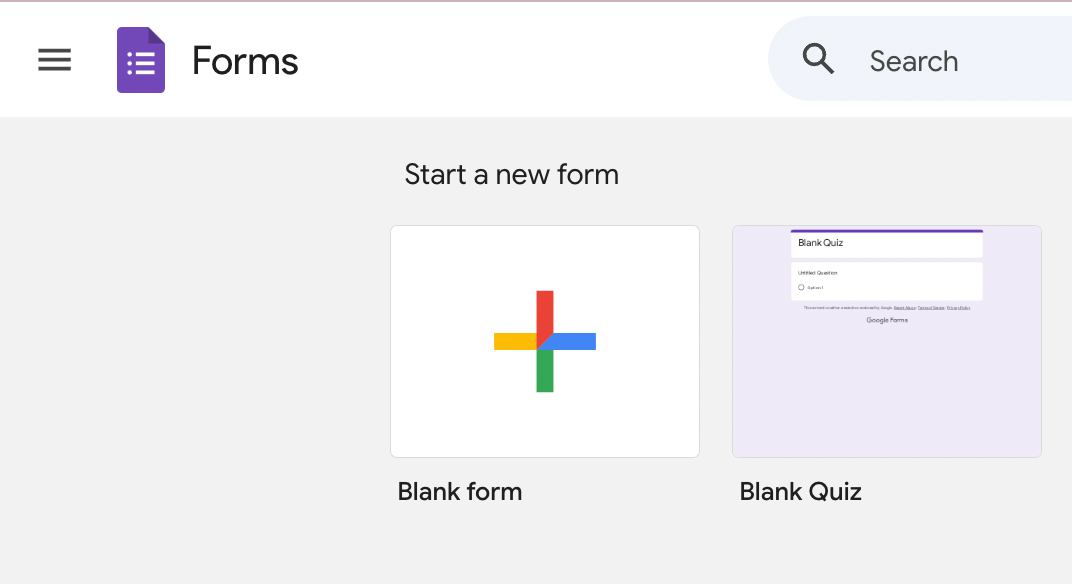
Task: Click the Blank form label
Action: pyautogui.click(x=459, y=491)
